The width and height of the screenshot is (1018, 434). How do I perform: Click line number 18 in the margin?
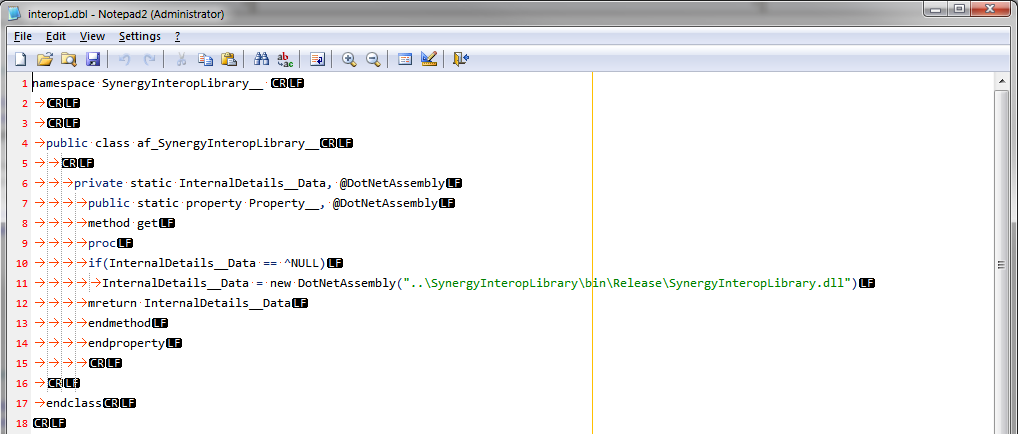pyautogui.click(x=22, y=424)
